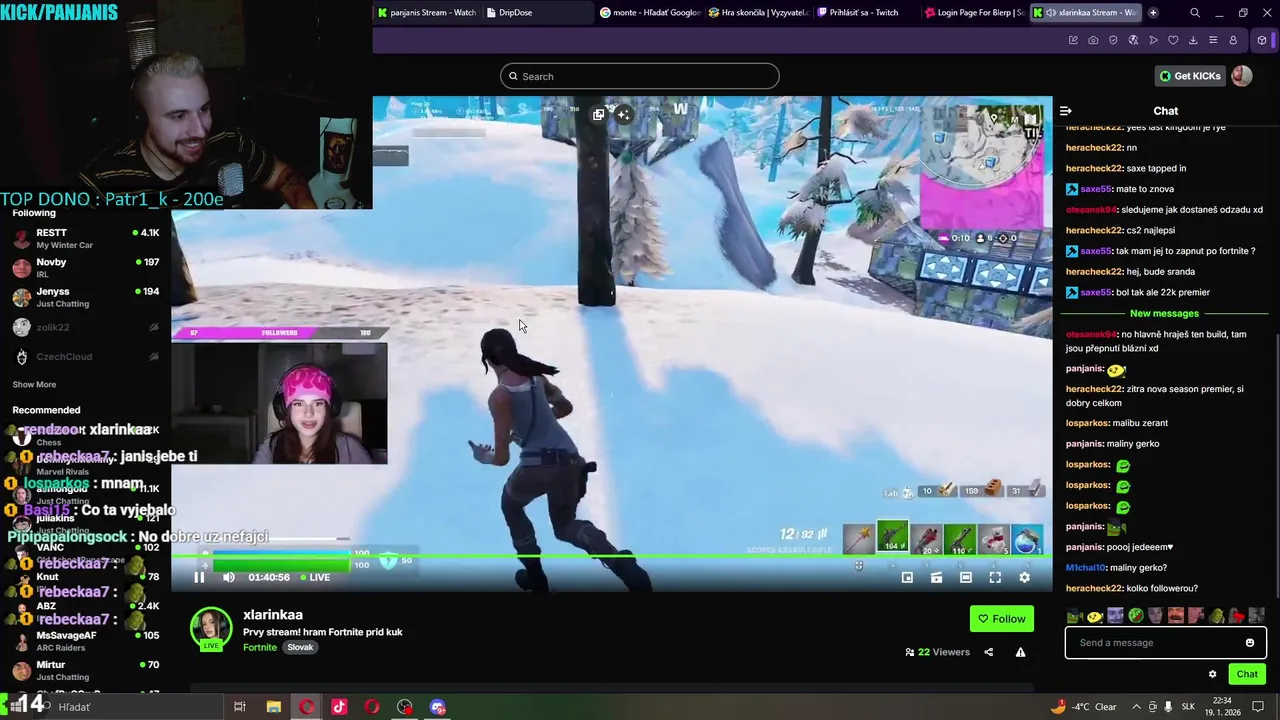
Task: Click the browser edit/note toolbar icon
Action: [1073, 40]
